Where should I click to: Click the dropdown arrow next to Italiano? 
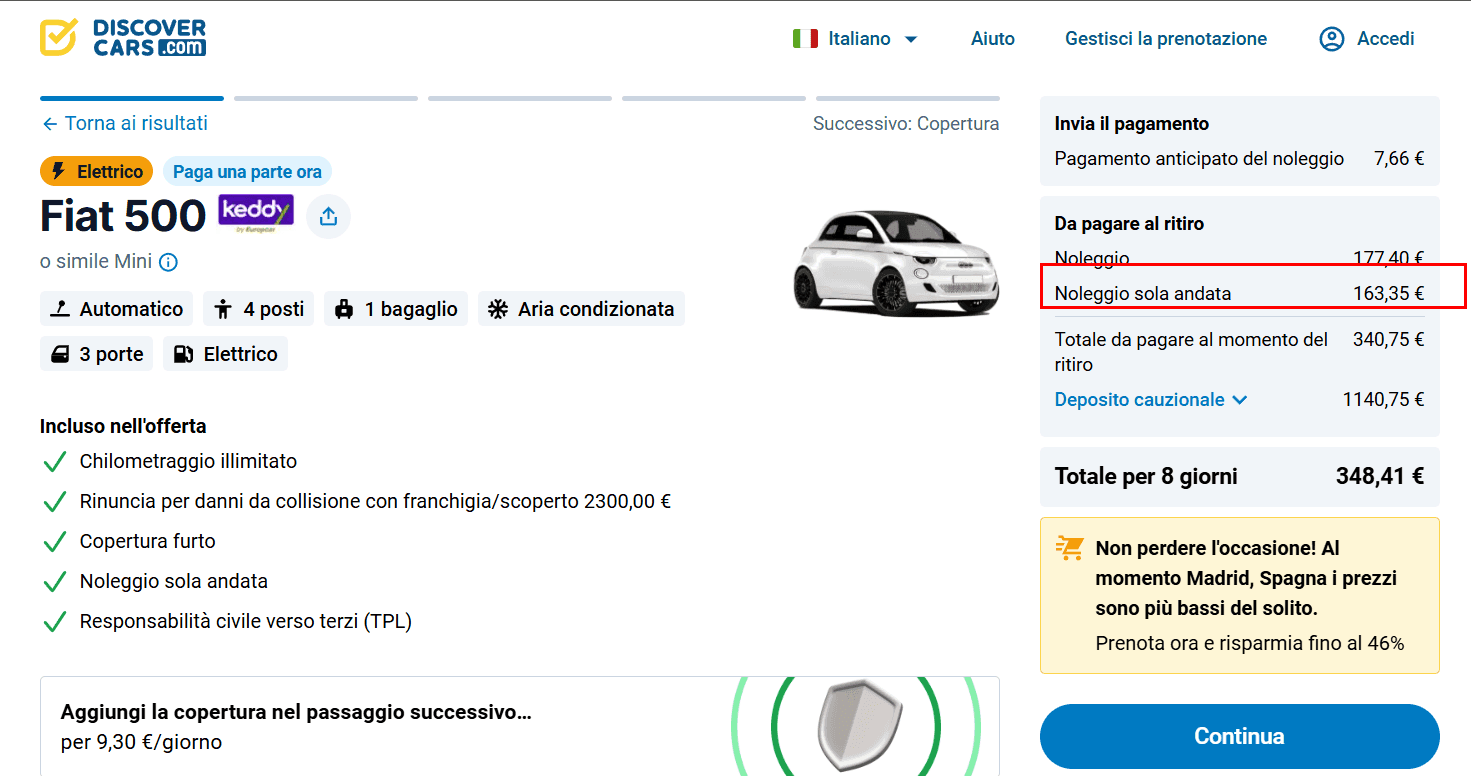click(911, 40)
